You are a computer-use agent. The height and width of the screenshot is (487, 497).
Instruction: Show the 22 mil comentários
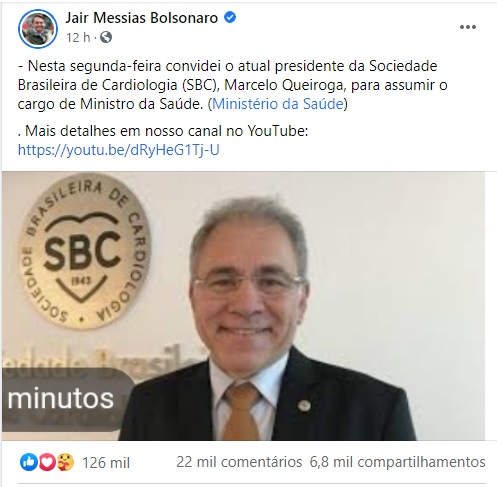[x=239, y=462]
